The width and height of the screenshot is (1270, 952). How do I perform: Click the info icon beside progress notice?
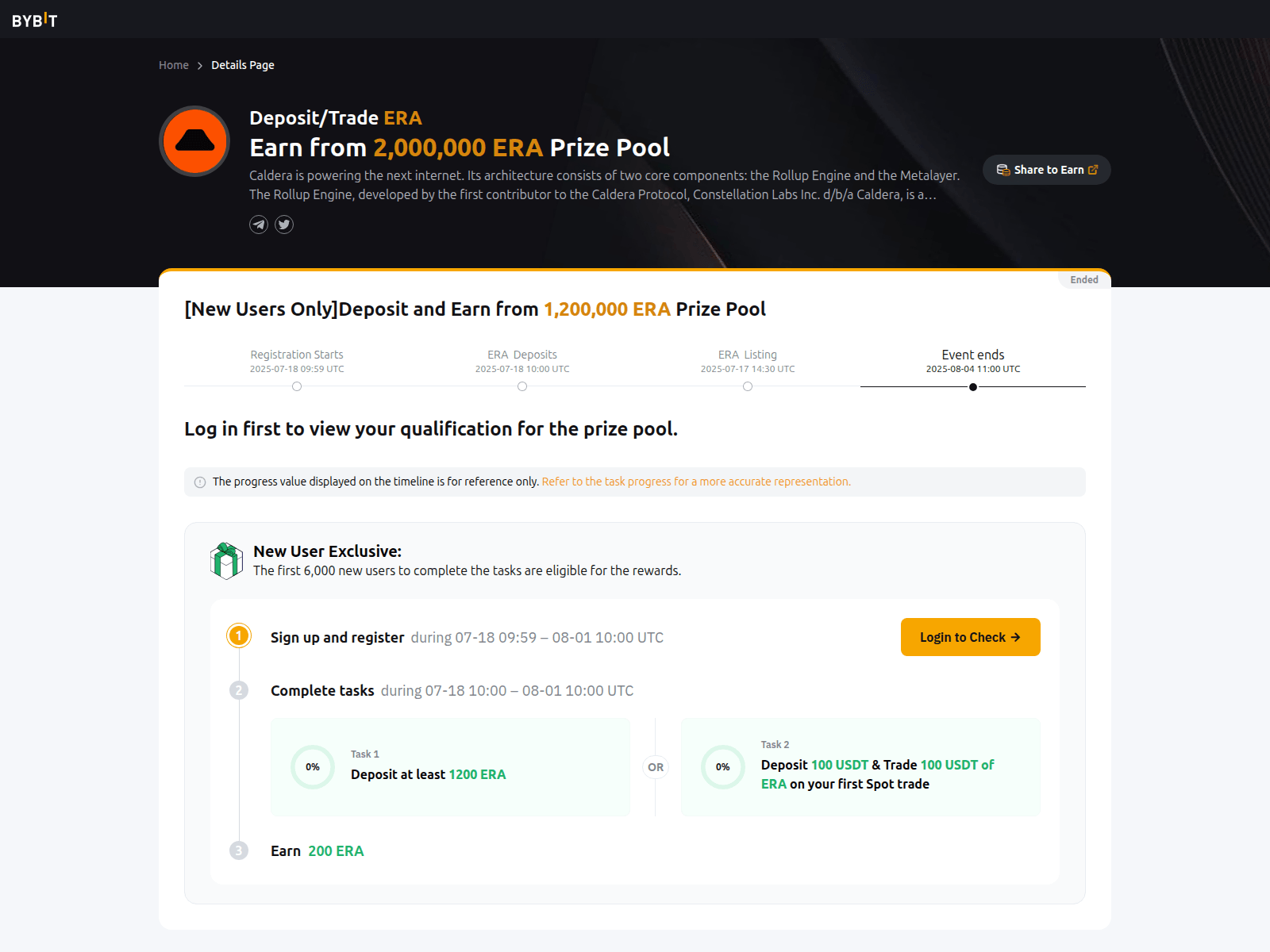click(x=200, y=482)
